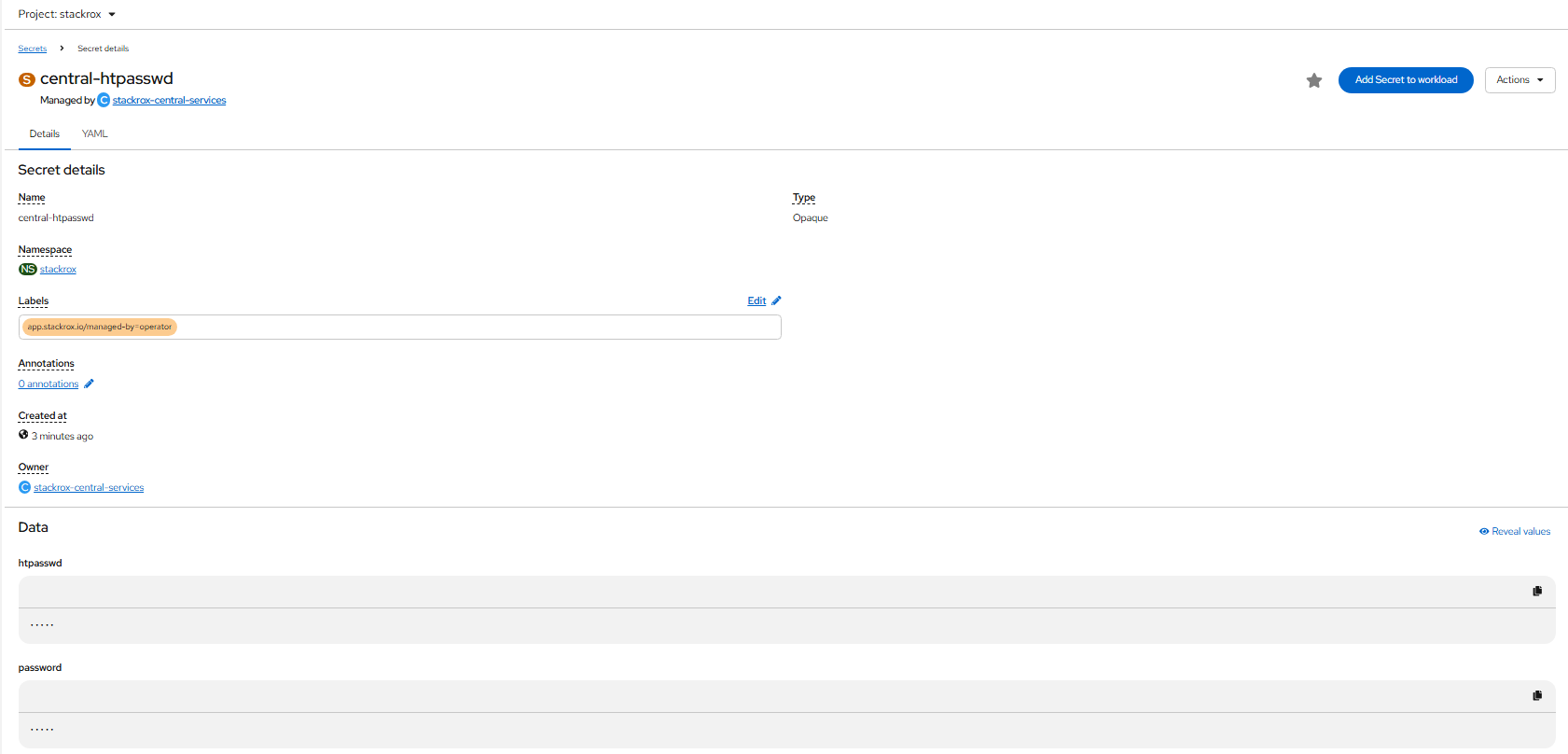Click the favorite star icon
The image size is (1568, 754).
(1314, 80)
